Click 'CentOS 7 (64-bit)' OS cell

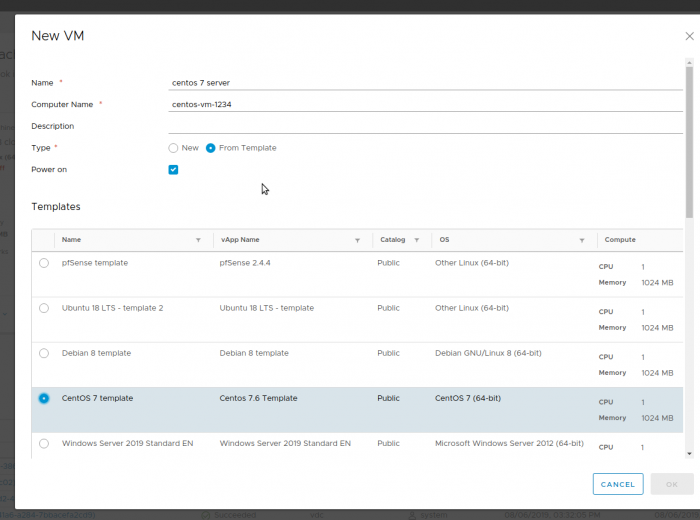coord(468,398)
